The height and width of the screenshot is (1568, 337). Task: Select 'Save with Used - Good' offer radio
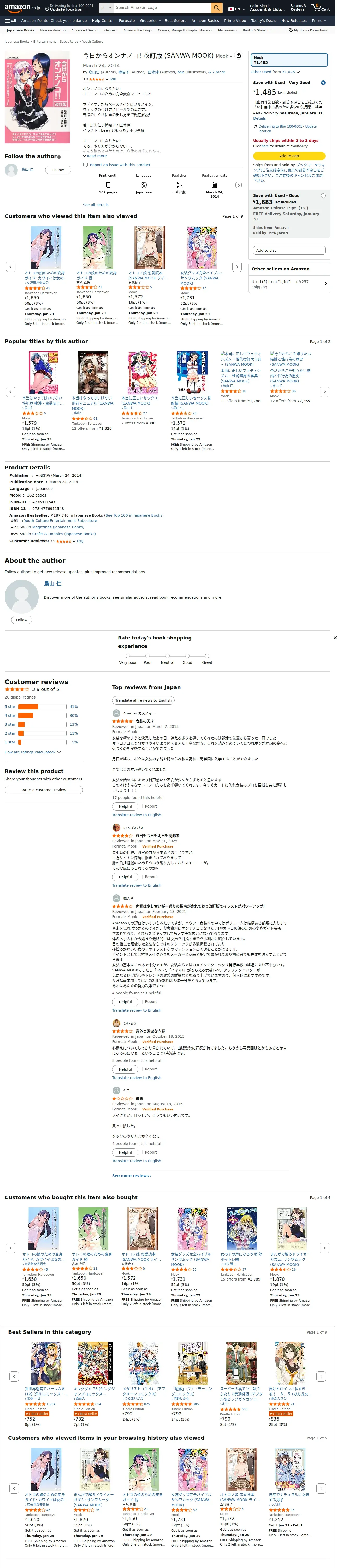point(323,196)
